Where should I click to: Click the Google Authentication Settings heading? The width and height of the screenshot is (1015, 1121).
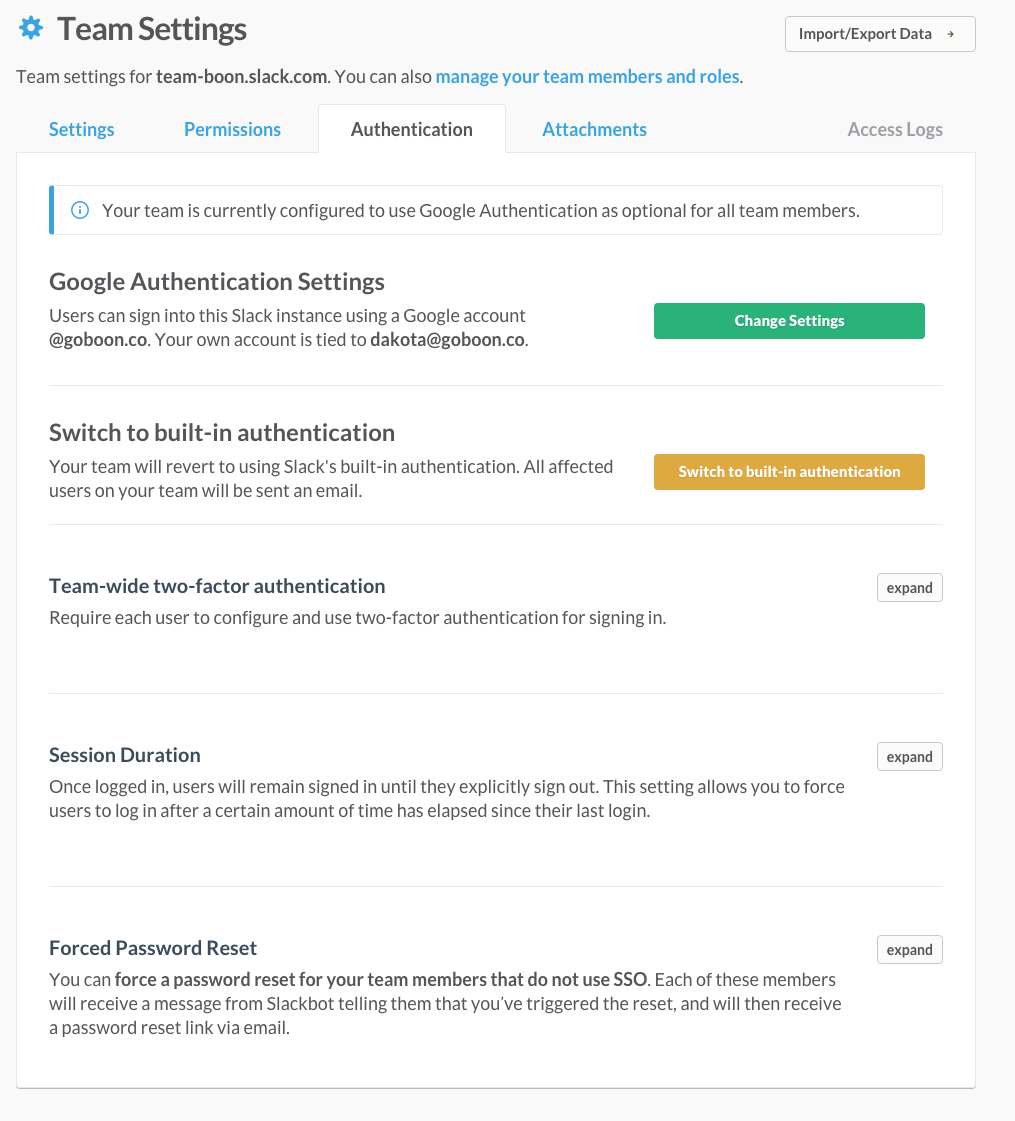pyautogui.click(x=217, y=282)
